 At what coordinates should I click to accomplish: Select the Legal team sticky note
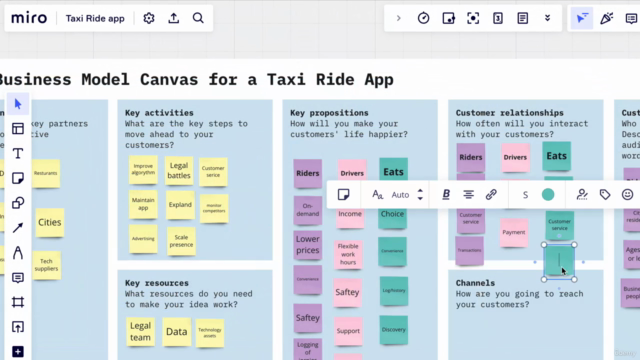tap(140, 332)
